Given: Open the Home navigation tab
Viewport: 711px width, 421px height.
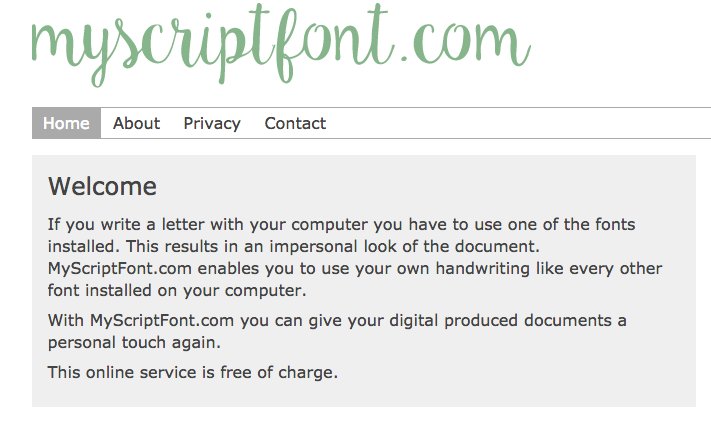Looking at the screenshot, I should 66,123.
